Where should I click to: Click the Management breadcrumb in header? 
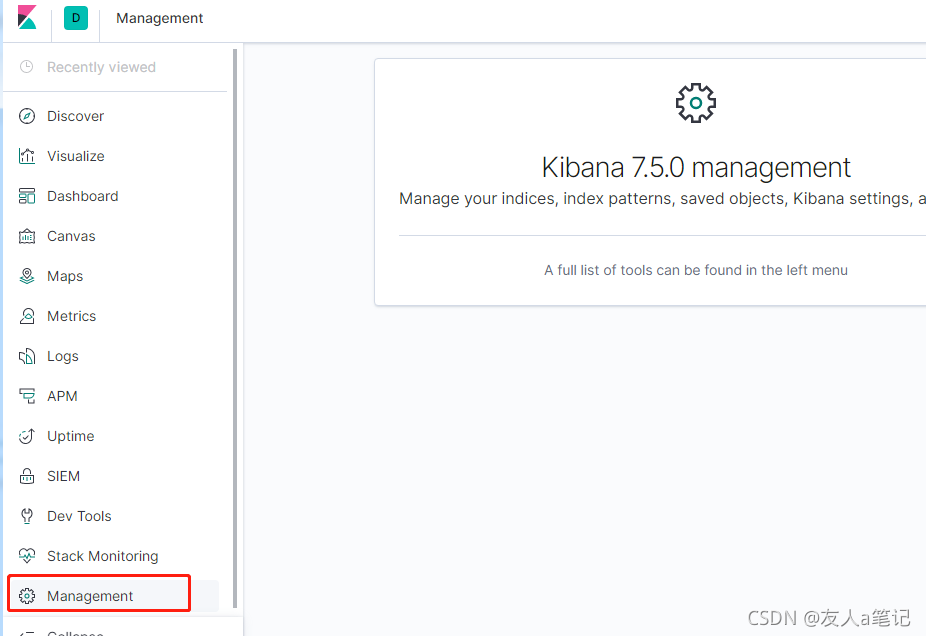[x=159, y=18]
